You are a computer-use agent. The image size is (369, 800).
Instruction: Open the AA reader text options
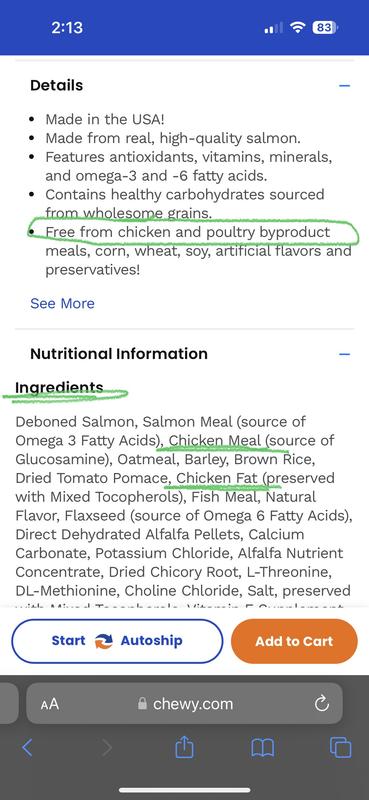tap(50, 705)
